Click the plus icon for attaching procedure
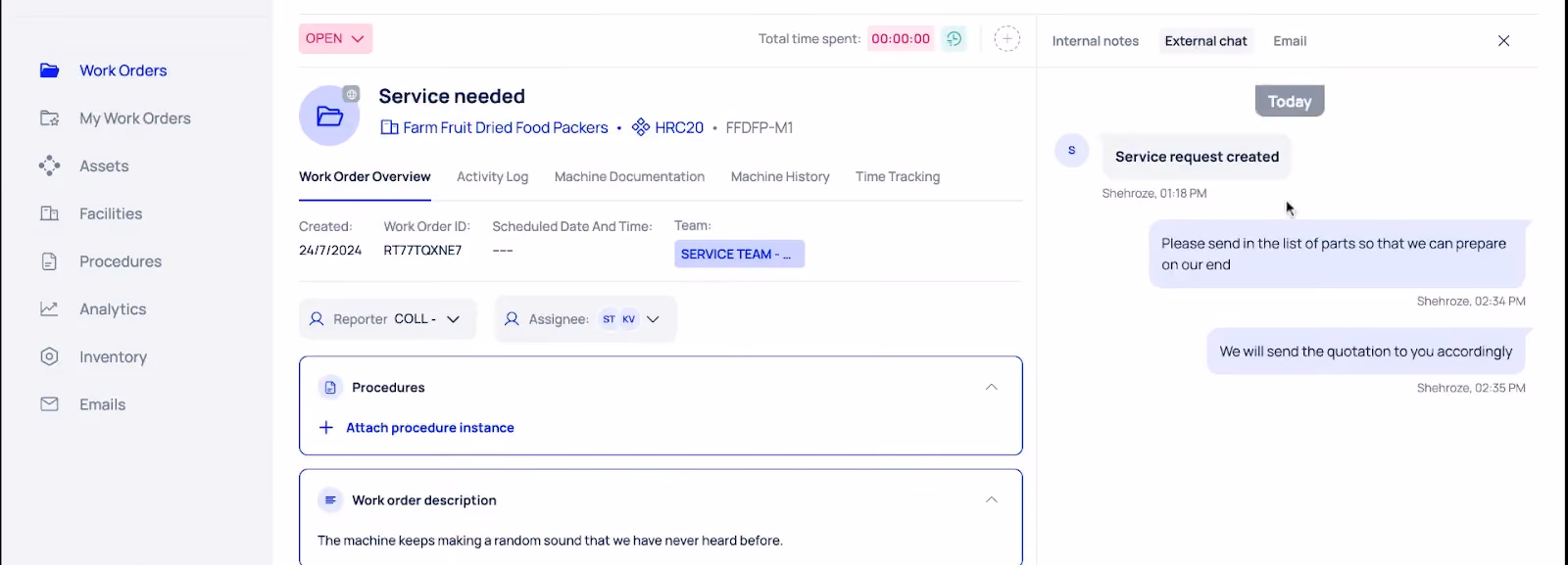Screen dimensions: 1568x565 326,428
